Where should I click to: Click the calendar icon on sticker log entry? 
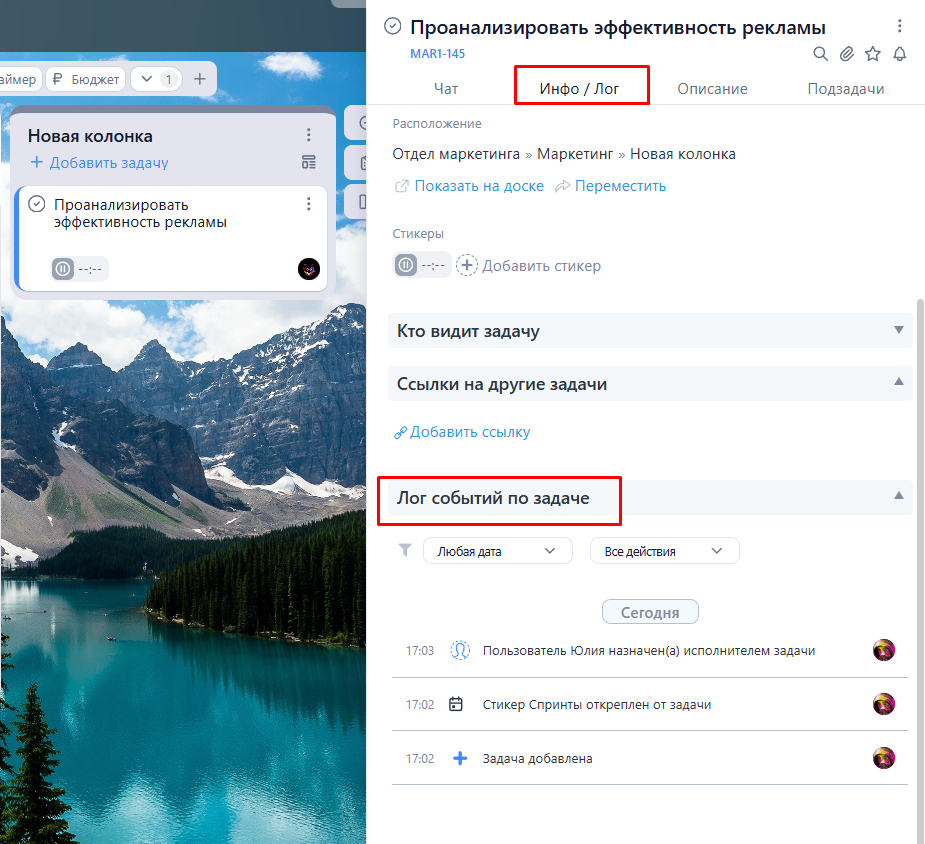pyautogui.click(x=456, y=704)
